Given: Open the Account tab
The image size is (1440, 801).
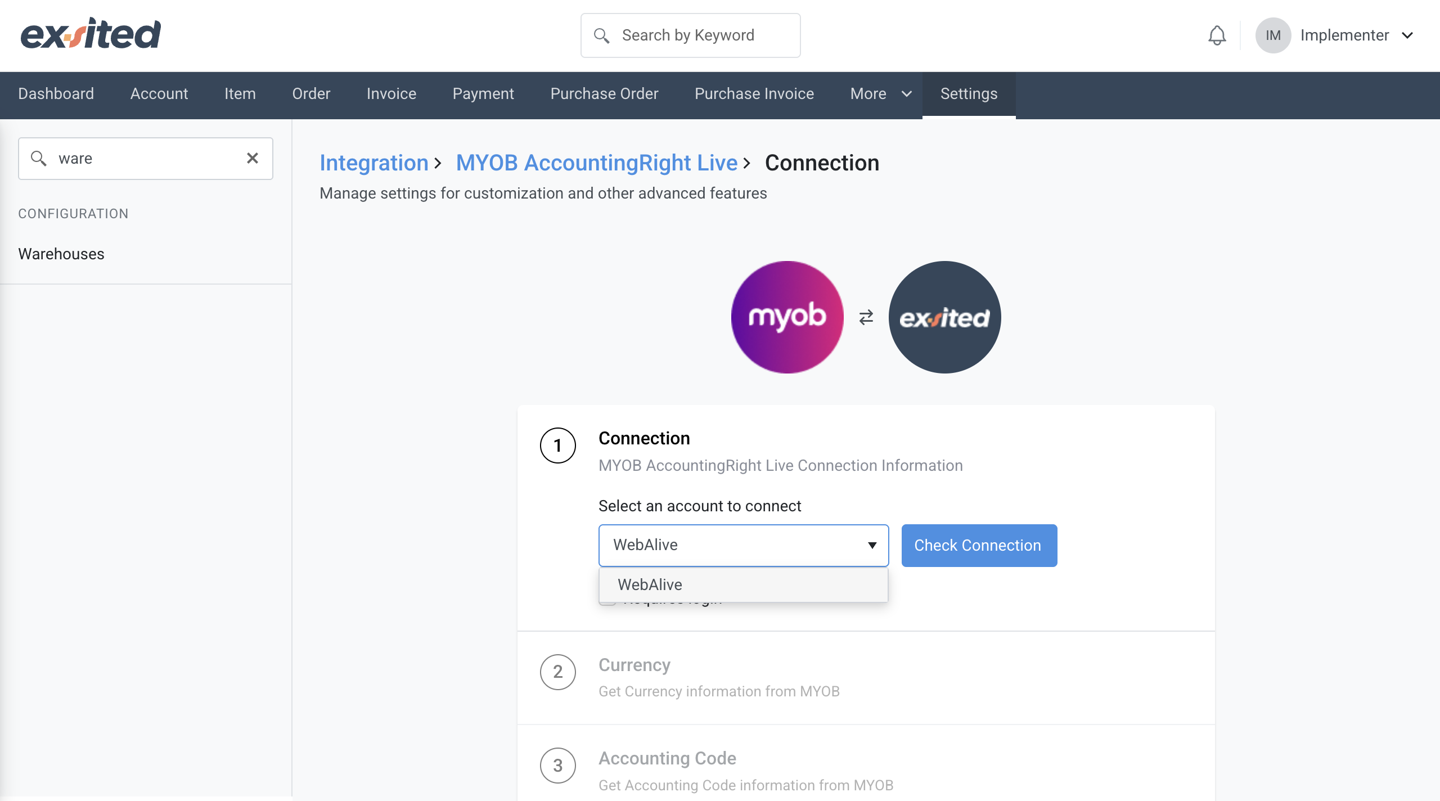Looking at the screenshot, I should [x=159, y=94].
